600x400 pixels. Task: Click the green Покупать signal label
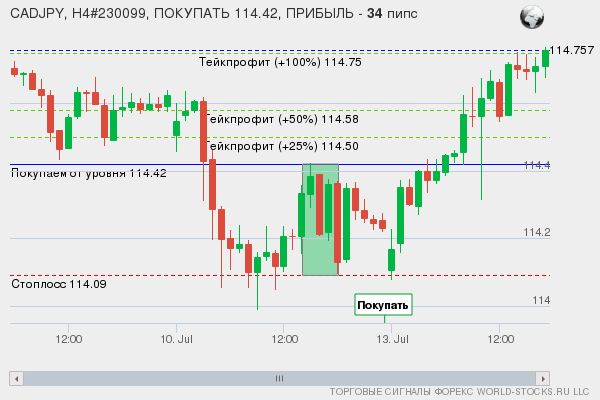click(383, 305)
